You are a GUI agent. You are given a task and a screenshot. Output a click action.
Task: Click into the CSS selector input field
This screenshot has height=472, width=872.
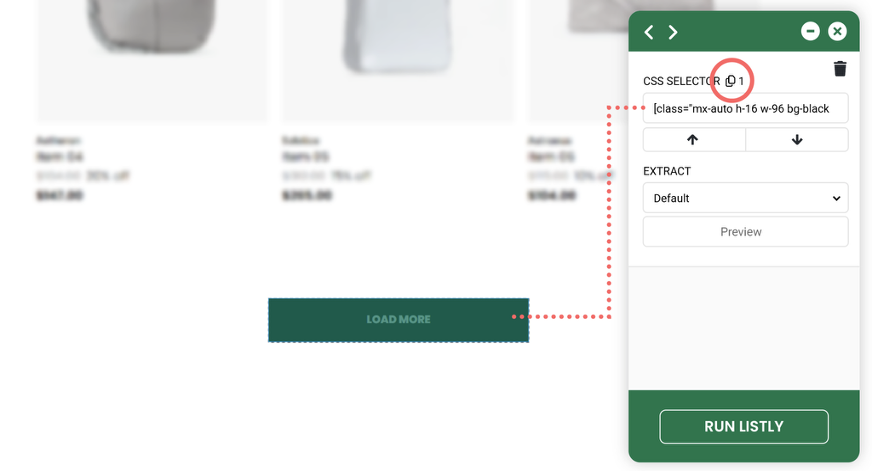745,108
